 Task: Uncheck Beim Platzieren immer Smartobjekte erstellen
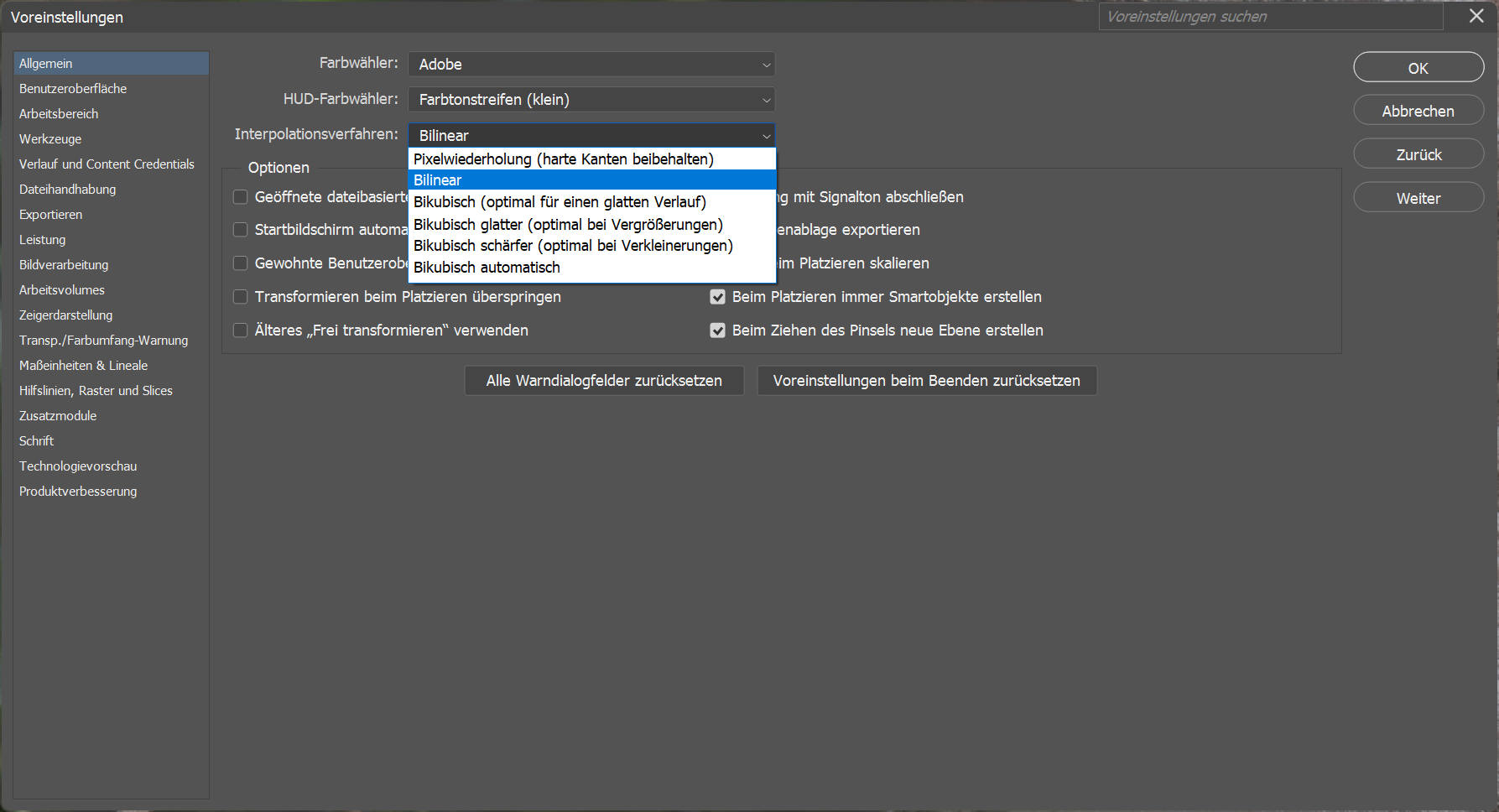tap(718, 297)
